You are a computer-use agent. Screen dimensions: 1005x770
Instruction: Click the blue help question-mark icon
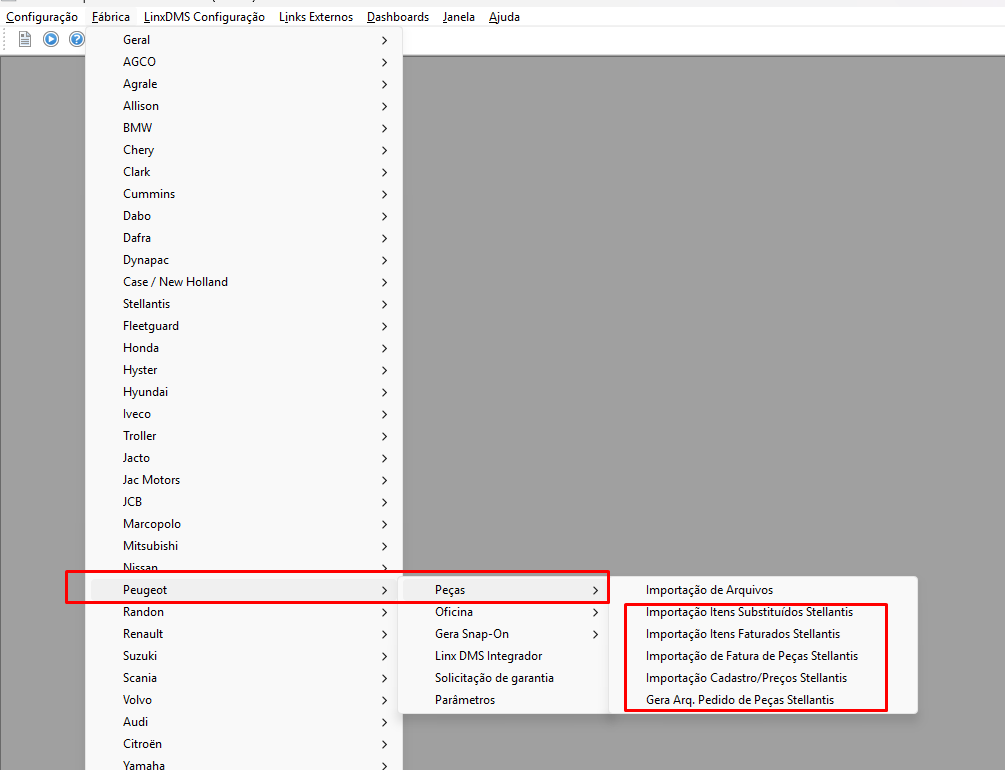(77, 40)
